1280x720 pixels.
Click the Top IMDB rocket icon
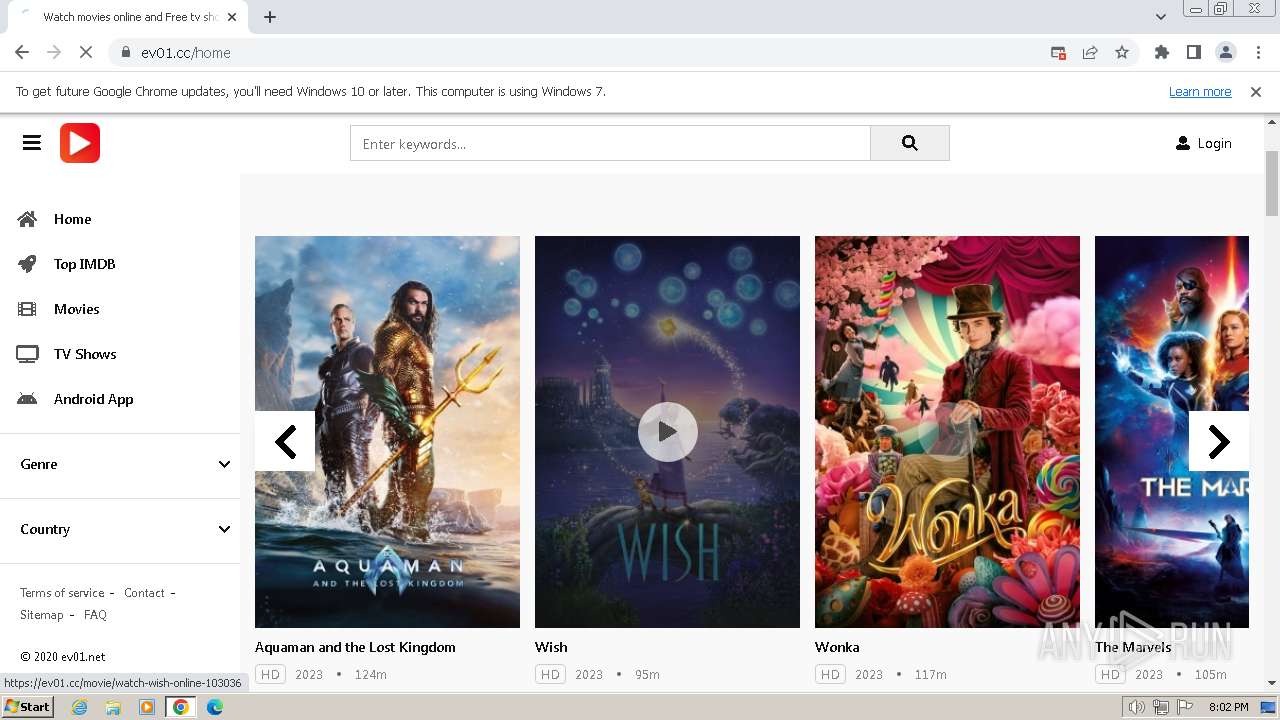[27, 264]
